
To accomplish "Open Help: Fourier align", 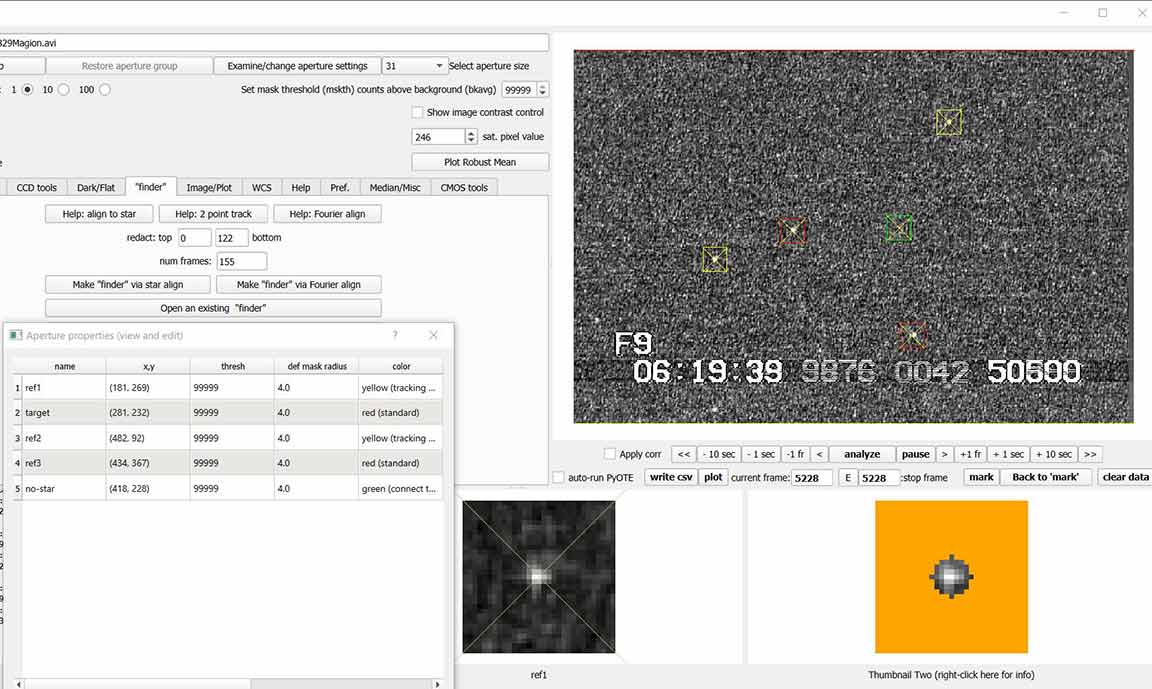I will tap(327, 214).
